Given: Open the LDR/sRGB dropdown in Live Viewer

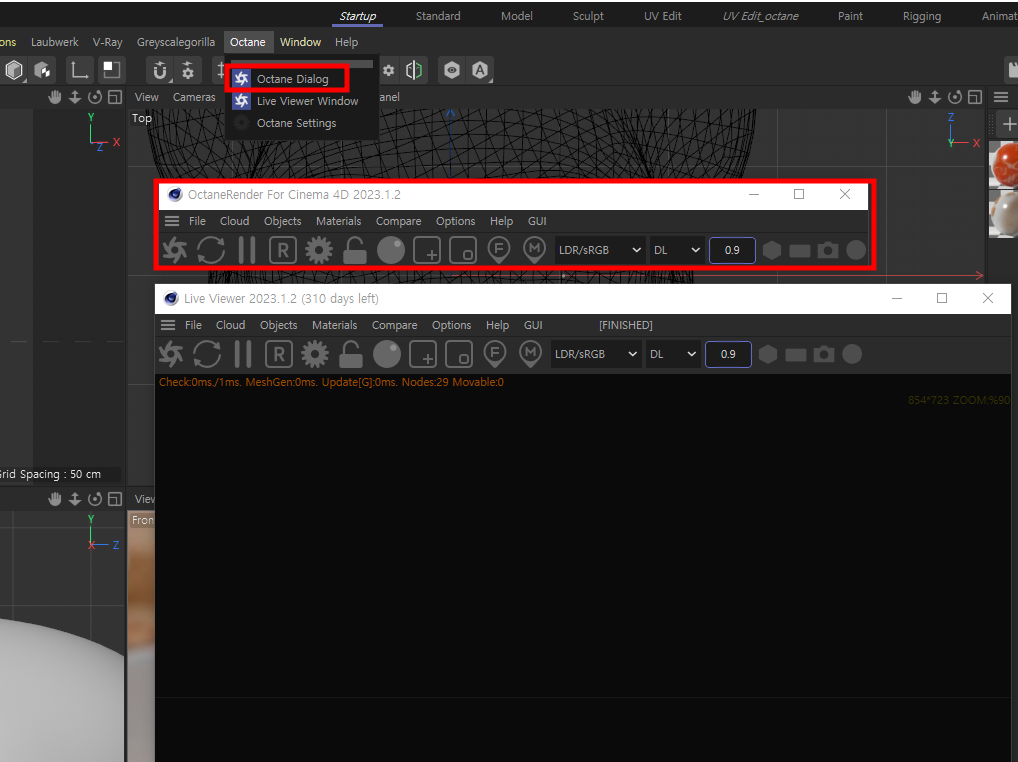Looking at the screenshot, I should [x=596, y=354].
